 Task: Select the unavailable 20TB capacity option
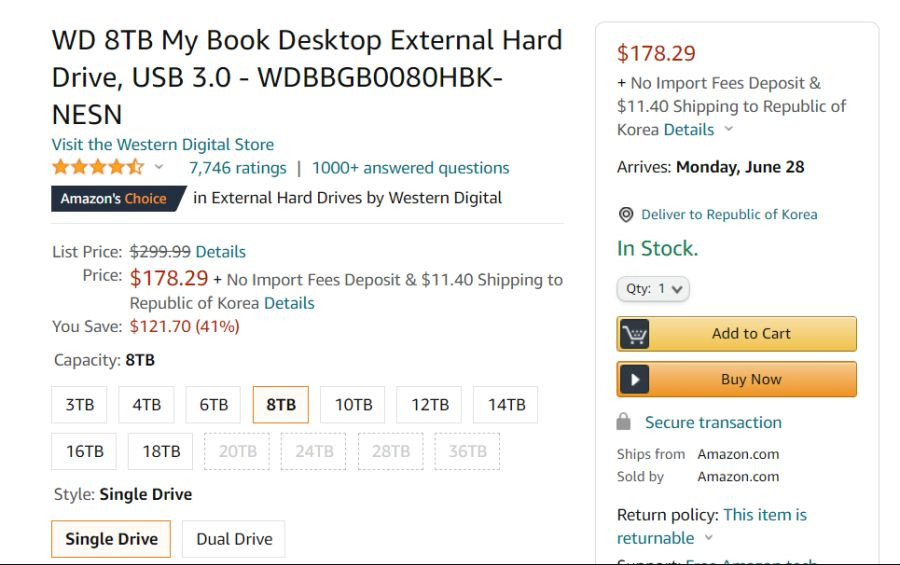pos(237,451)
